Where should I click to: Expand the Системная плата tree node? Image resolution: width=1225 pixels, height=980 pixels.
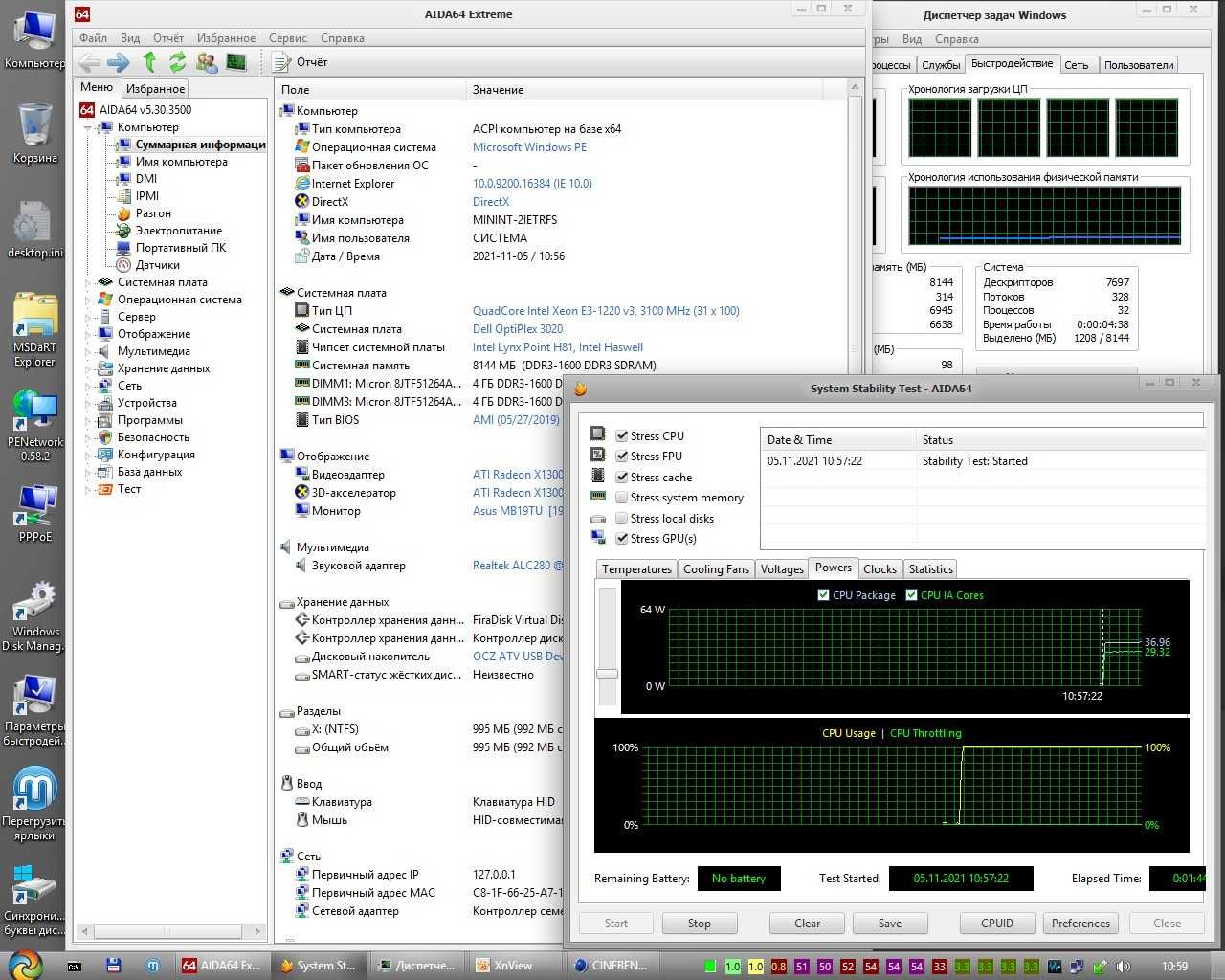coord(88,282)
